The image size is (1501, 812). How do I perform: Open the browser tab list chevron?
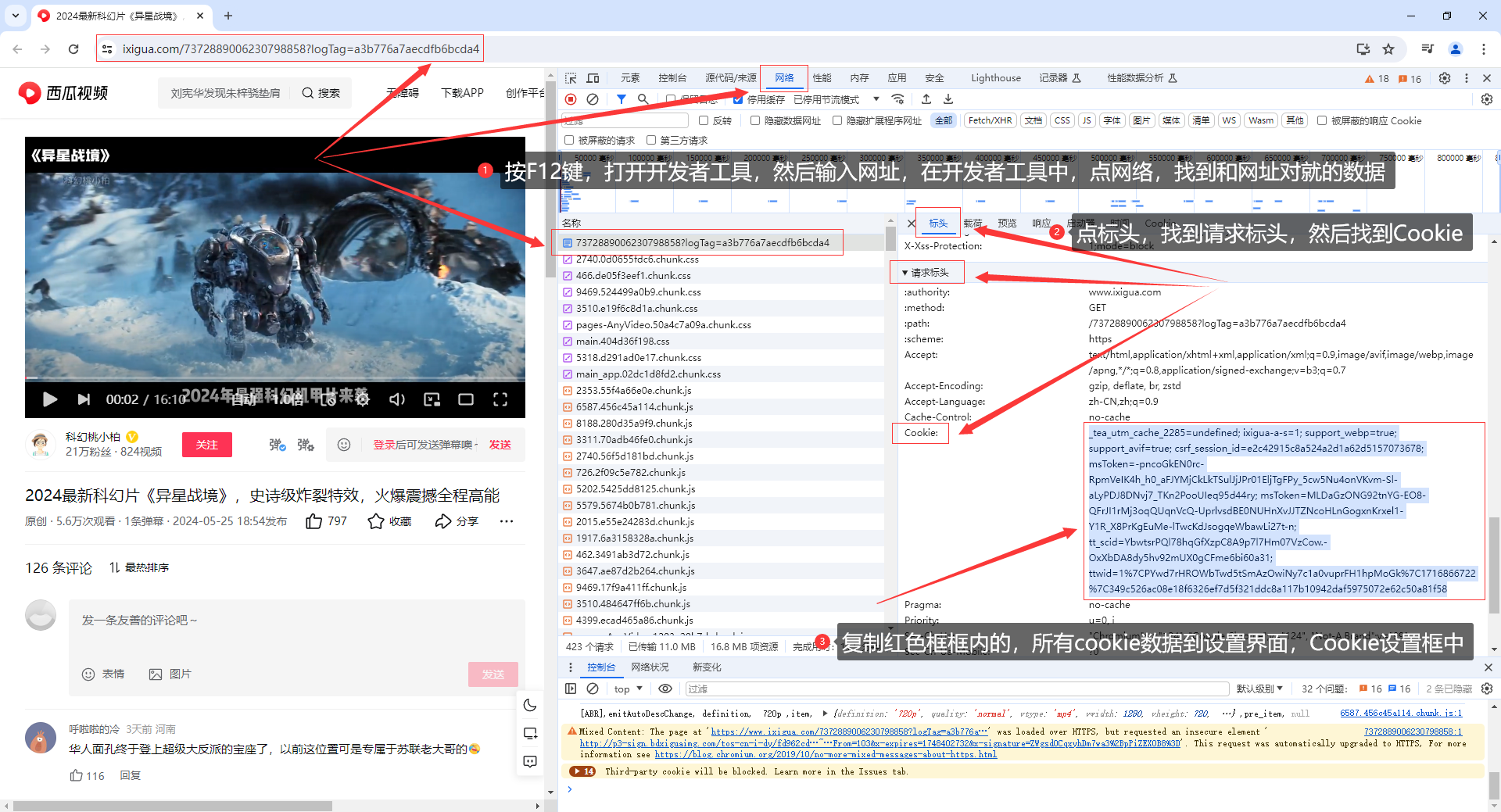[x=16, y=16]
